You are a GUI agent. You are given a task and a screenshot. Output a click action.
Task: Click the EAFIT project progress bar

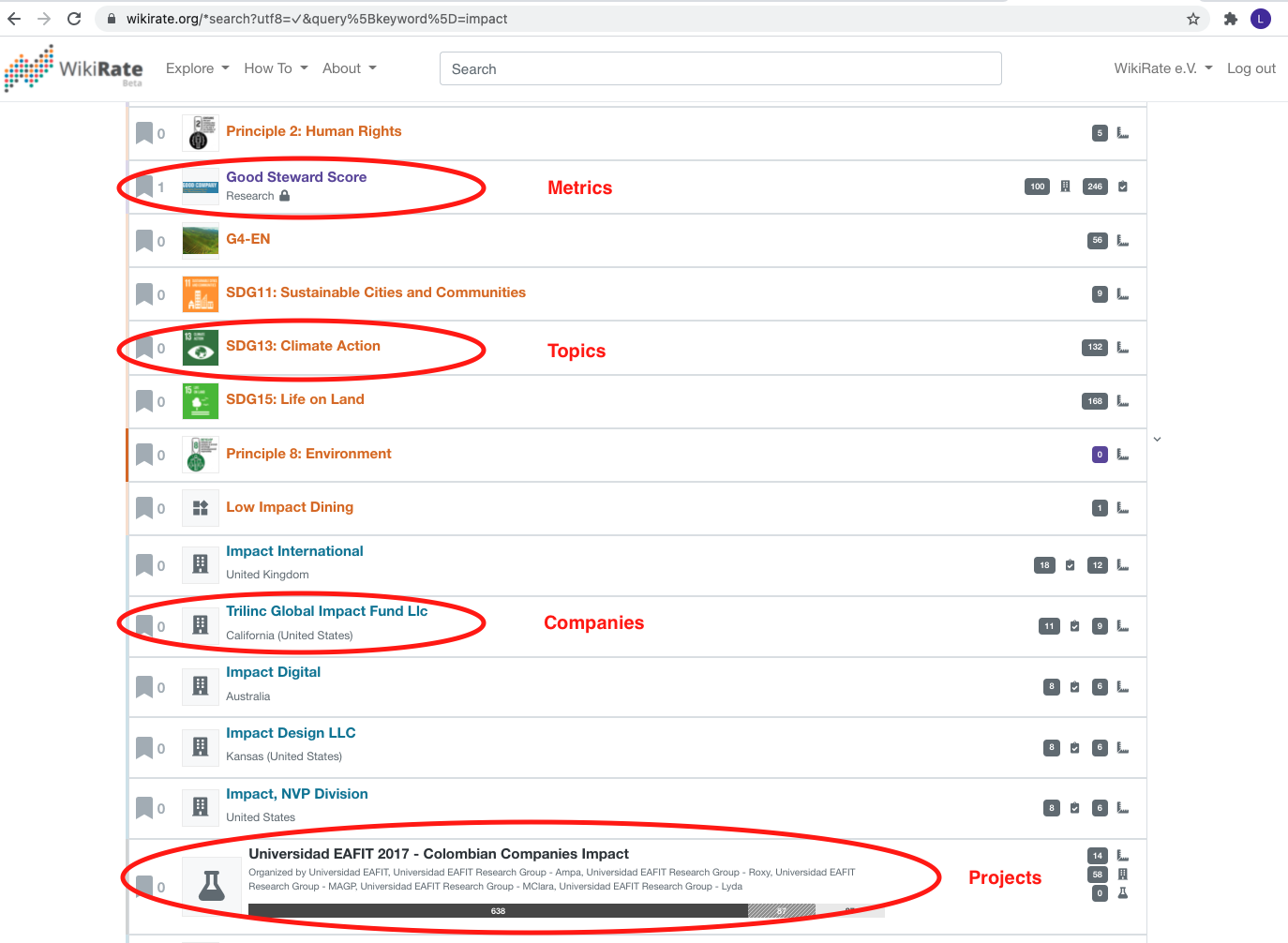(x=566, y=910)
